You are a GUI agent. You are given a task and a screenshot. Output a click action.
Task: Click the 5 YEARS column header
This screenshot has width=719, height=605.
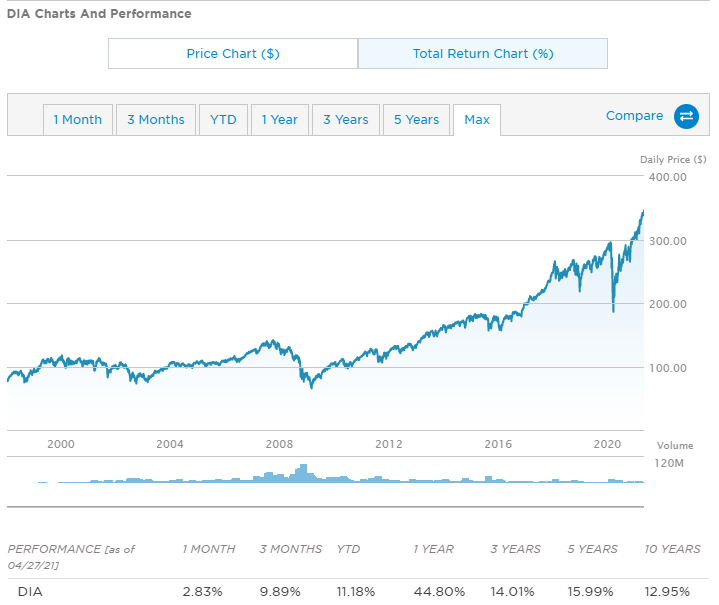[592, 549]
